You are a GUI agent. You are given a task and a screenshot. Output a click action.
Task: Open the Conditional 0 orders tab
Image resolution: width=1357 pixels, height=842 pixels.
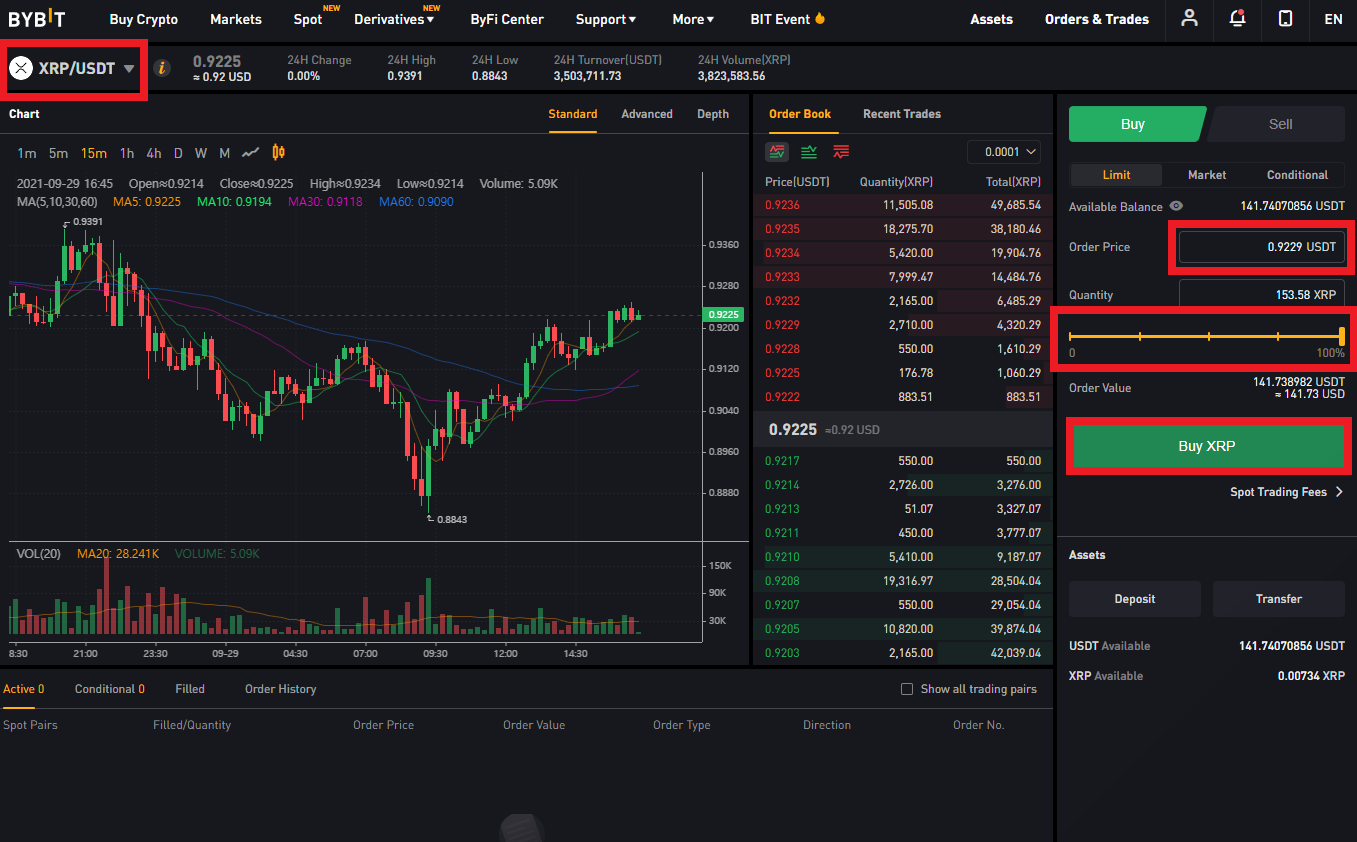(x=110, y=689)
